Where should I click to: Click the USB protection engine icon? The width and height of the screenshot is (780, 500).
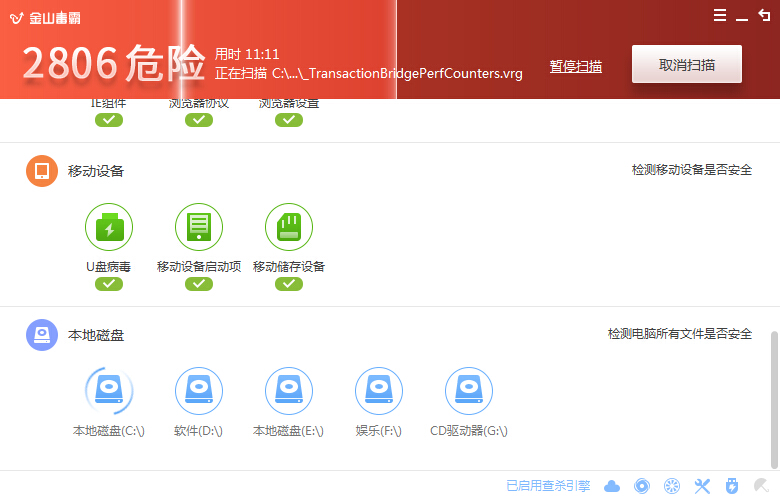click(732, 486)
